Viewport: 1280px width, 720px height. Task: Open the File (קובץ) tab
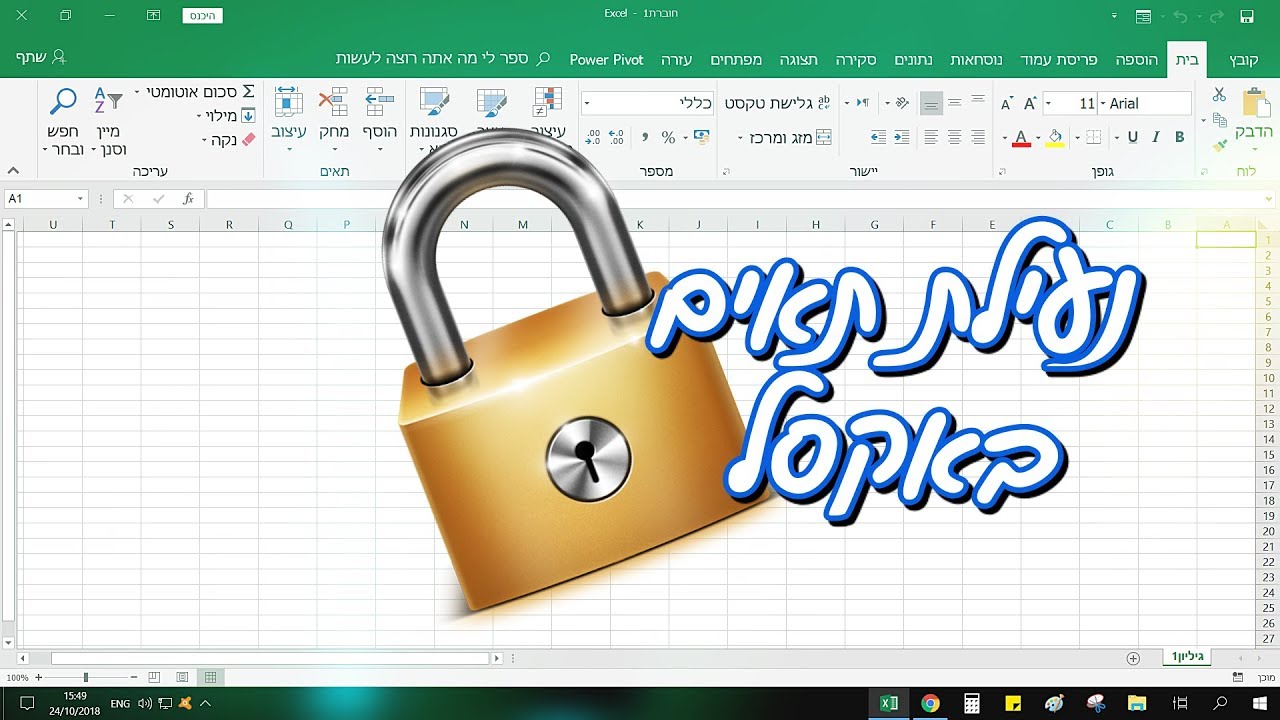coord(1246,60)
